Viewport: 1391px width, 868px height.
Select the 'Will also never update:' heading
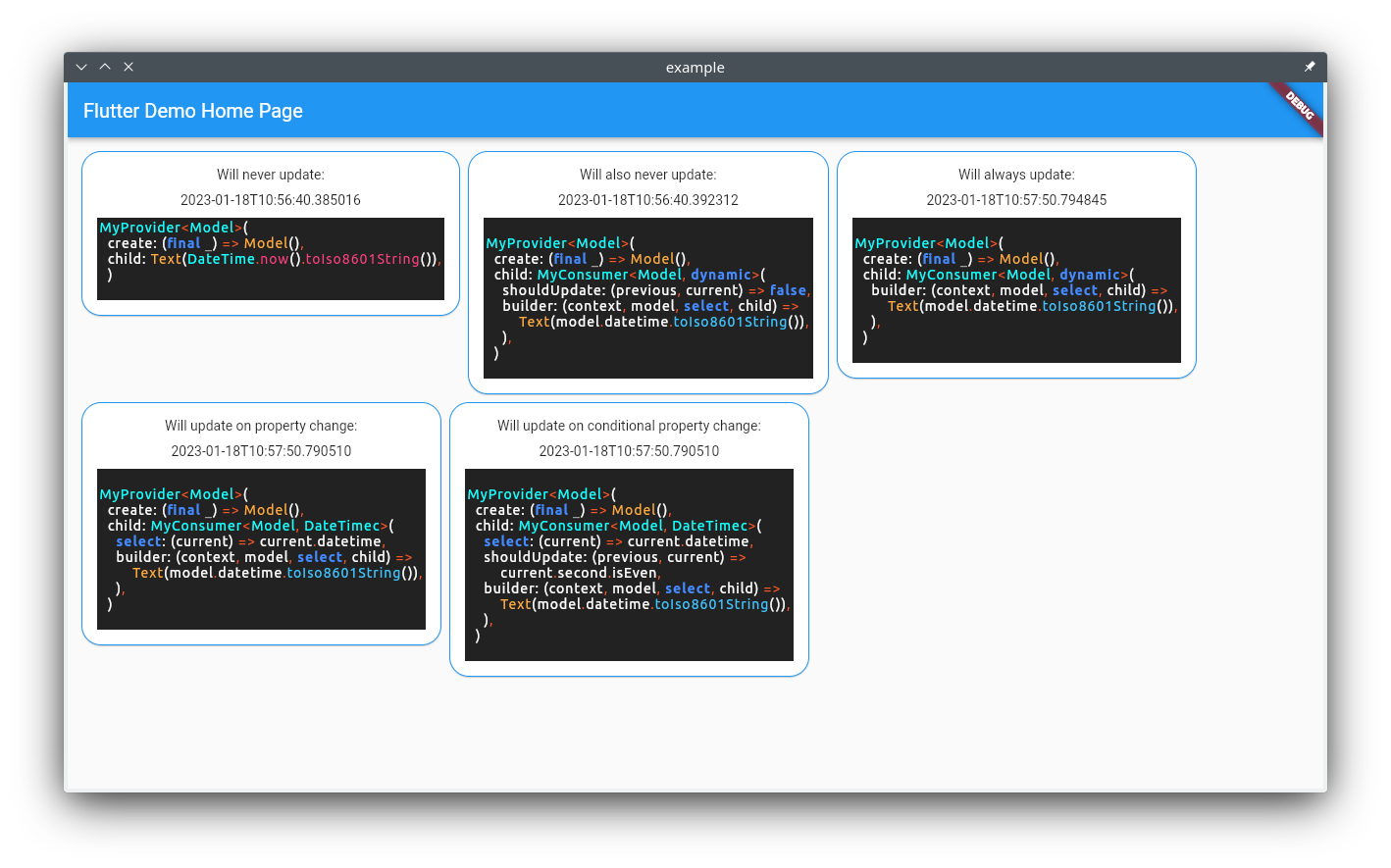tap(647, 175)
